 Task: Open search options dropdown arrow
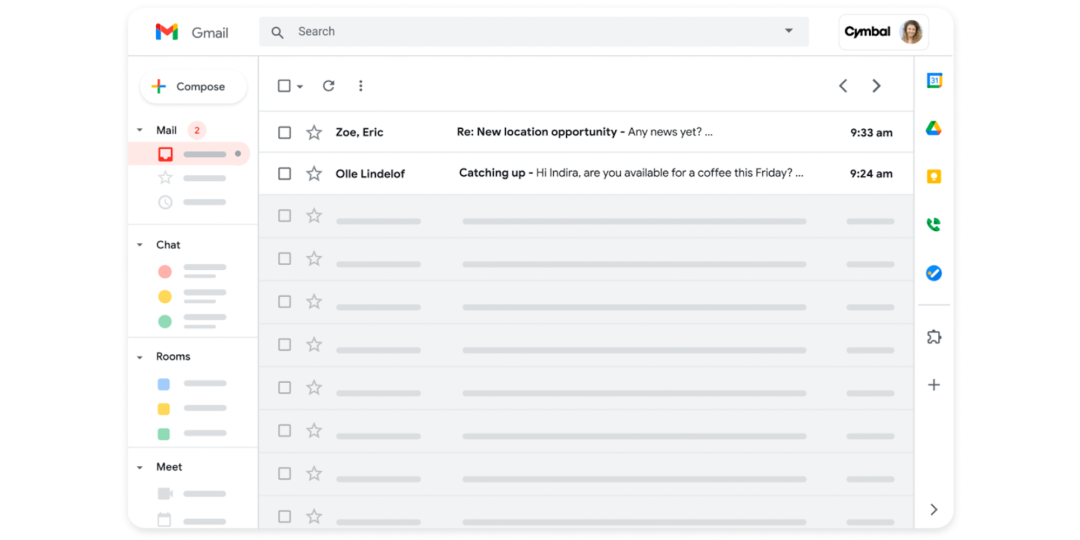click(789, 31)
